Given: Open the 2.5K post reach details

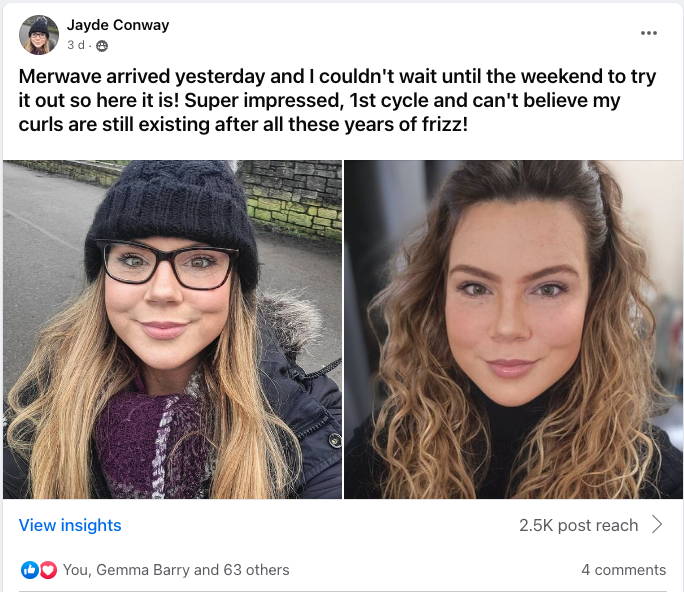Looking at the screenshot, I should point(578,525).
